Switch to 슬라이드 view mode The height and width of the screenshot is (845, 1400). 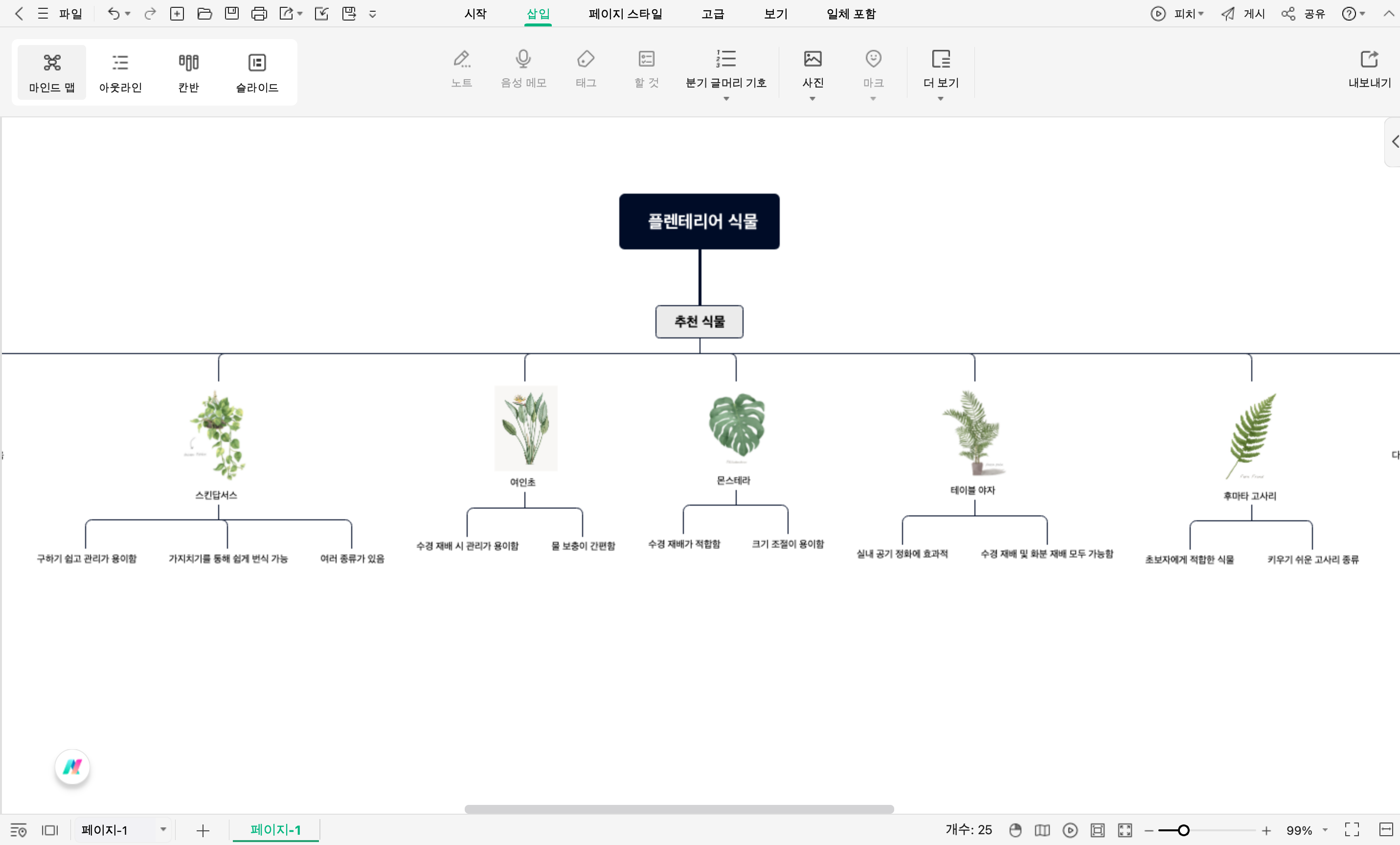(257, 72)
